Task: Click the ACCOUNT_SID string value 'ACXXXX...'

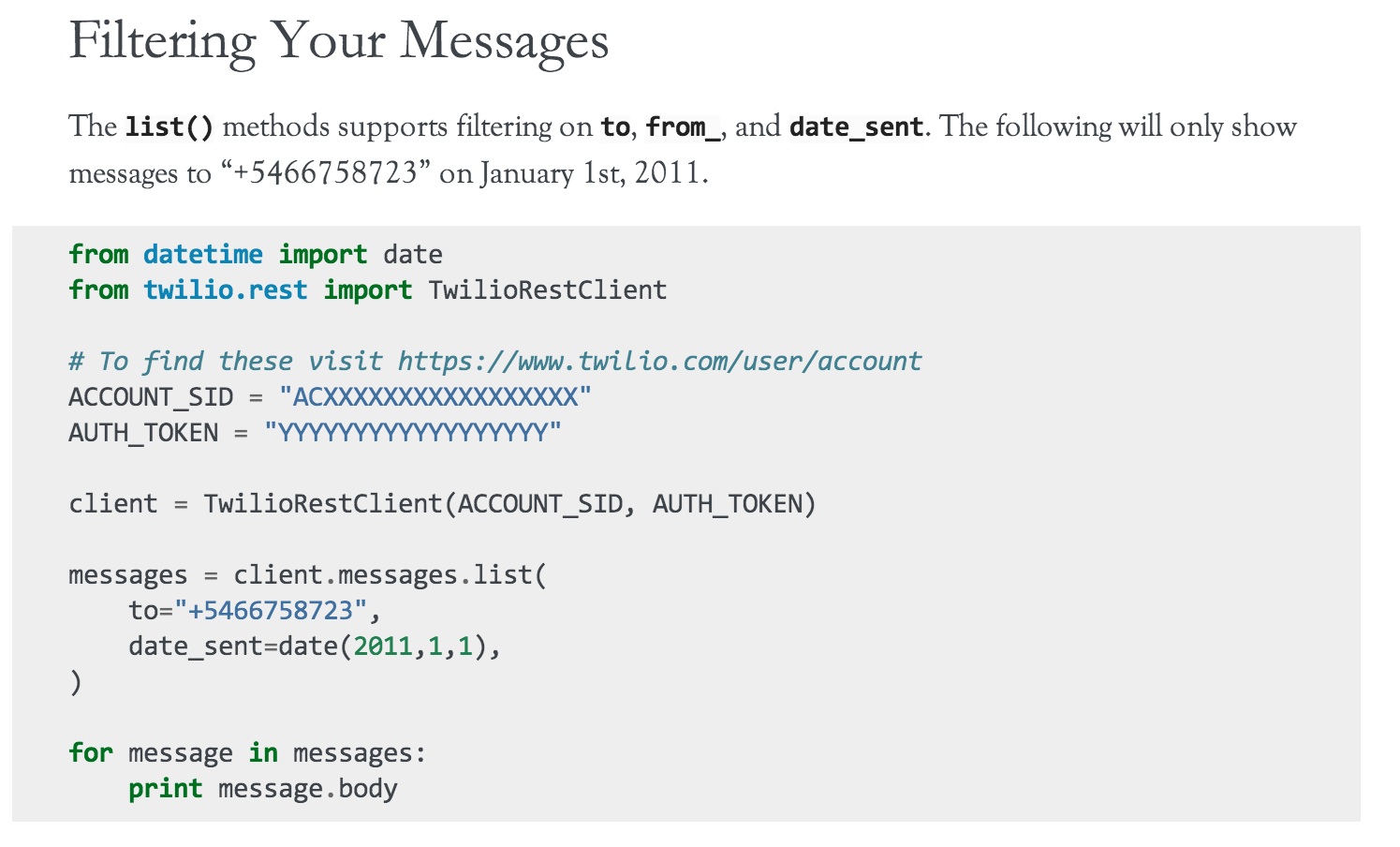Action: pos(435,397)
